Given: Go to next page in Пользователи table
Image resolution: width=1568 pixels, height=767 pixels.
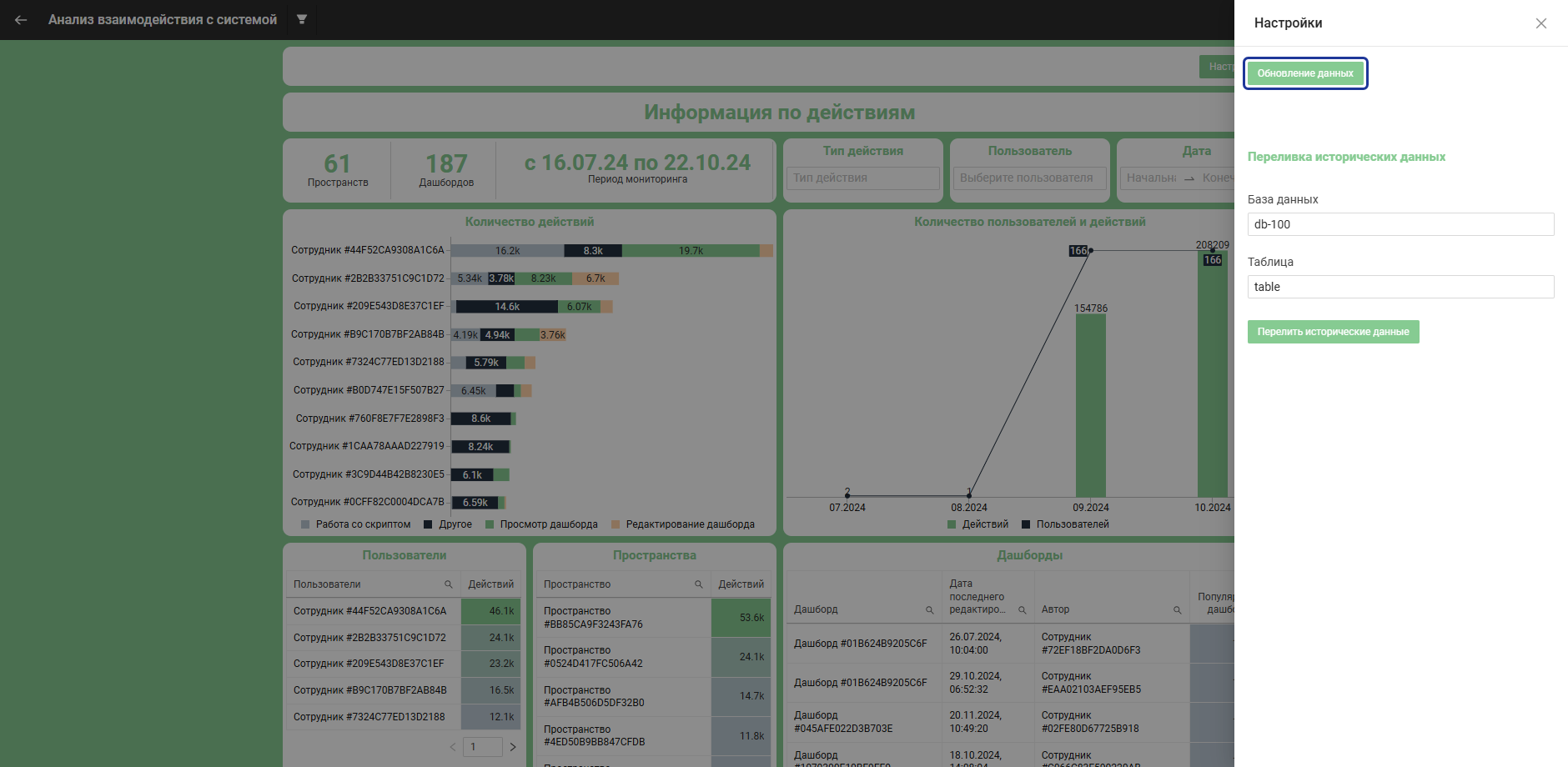Looking at the screenshot, I should (x=513, y=747).
